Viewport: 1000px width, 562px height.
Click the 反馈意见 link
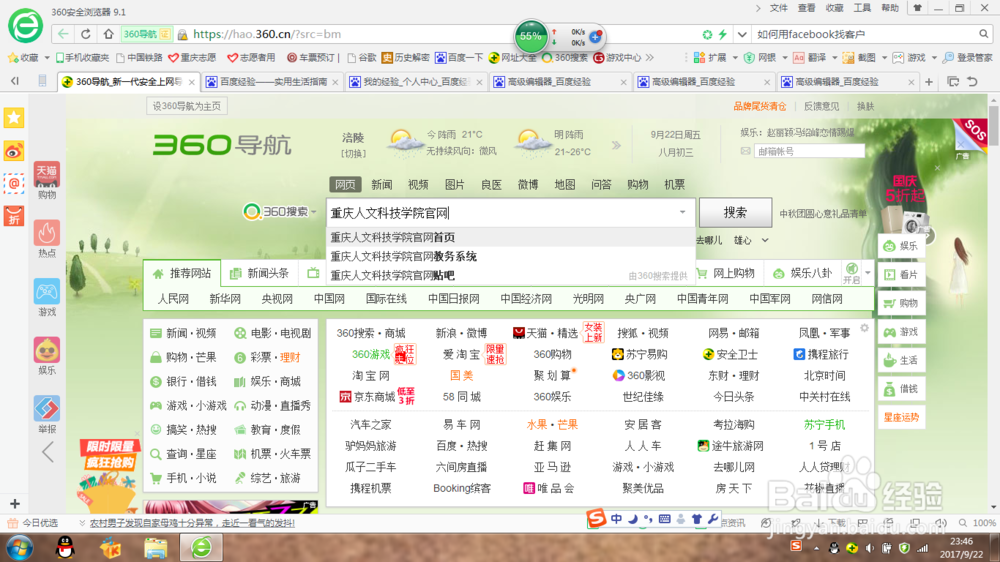tap(821, 107)
